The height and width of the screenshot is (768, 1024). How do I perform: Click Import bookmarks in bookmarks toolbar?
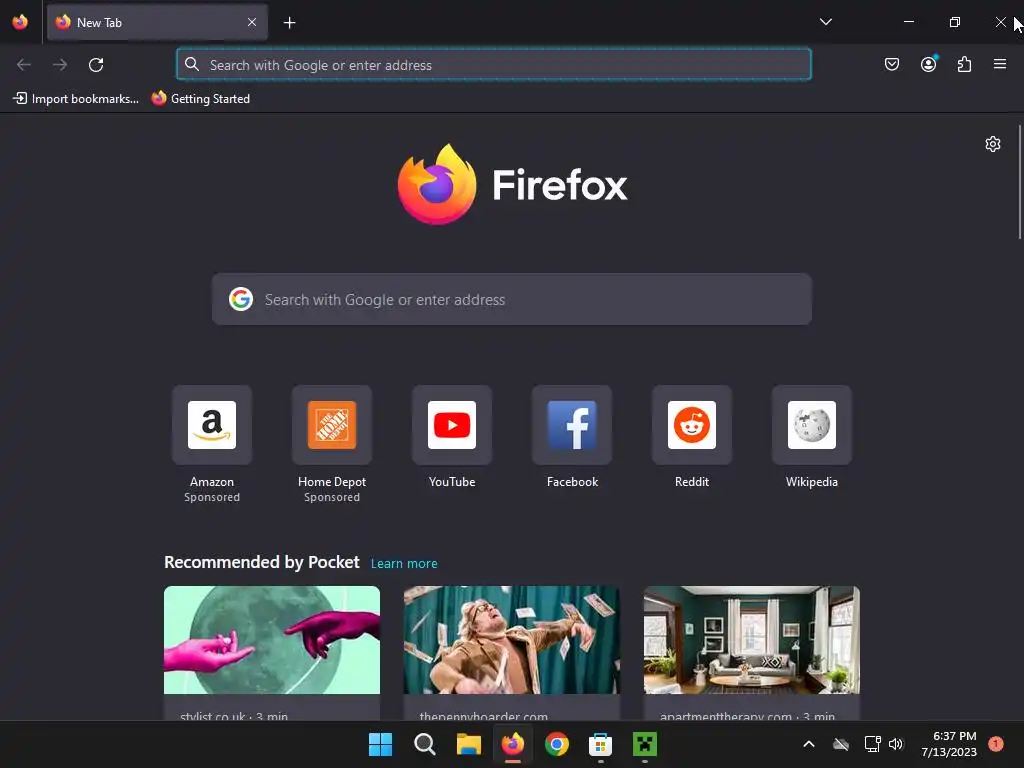(76, 99)
